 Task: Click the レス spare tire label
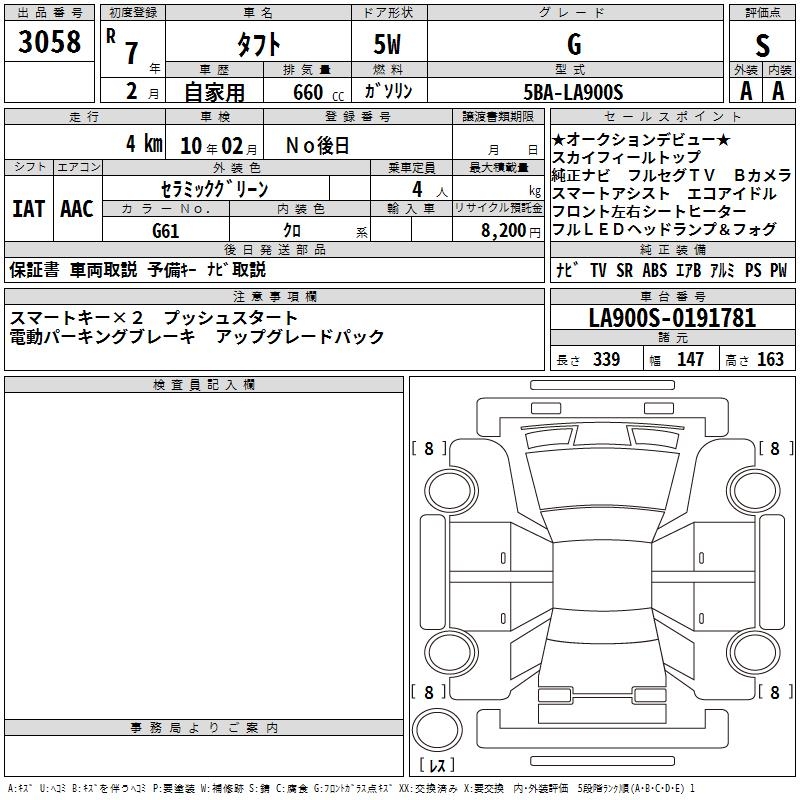point(437,765)
